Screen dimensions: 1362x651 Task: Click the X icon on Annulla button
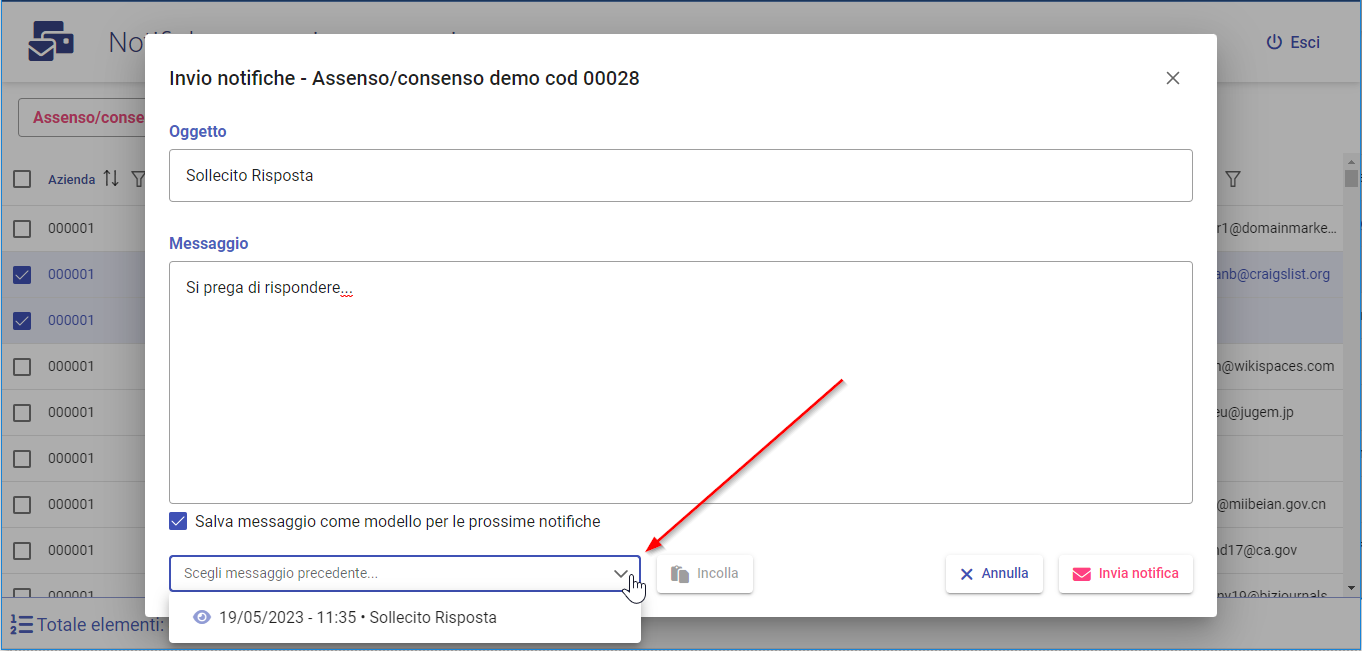pos(966,574)
